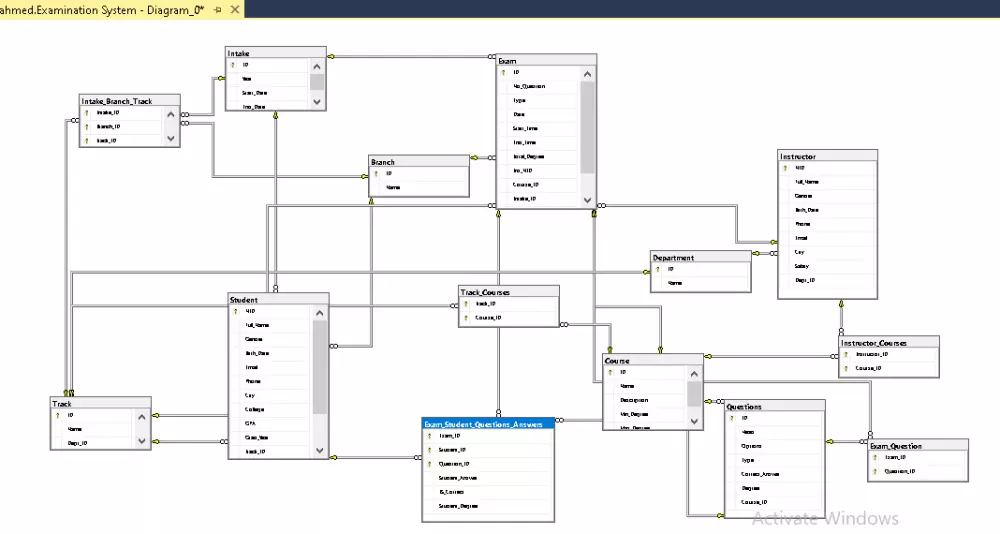Select the Branch table title bar
Image resolution: width=1000 pixels, height=534 pixels.
coord(419,161)
